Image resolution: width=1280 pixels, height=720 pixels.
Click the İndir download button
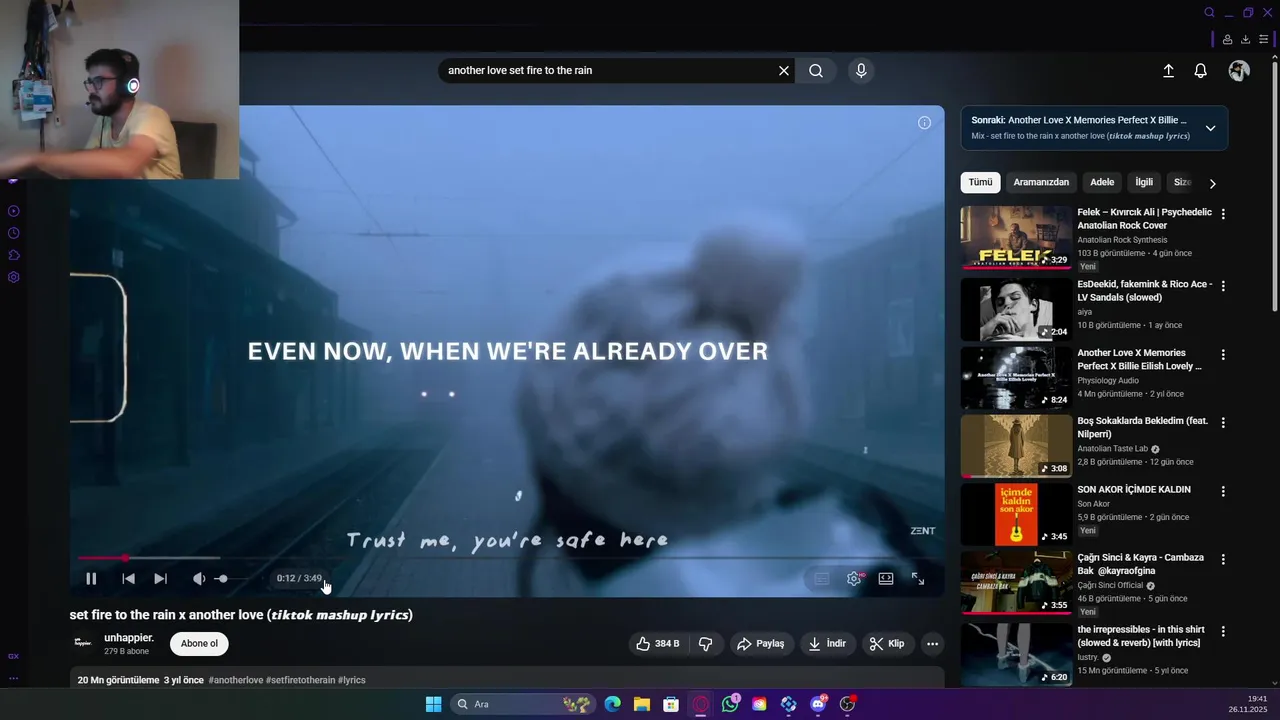(x=827, y=644)
